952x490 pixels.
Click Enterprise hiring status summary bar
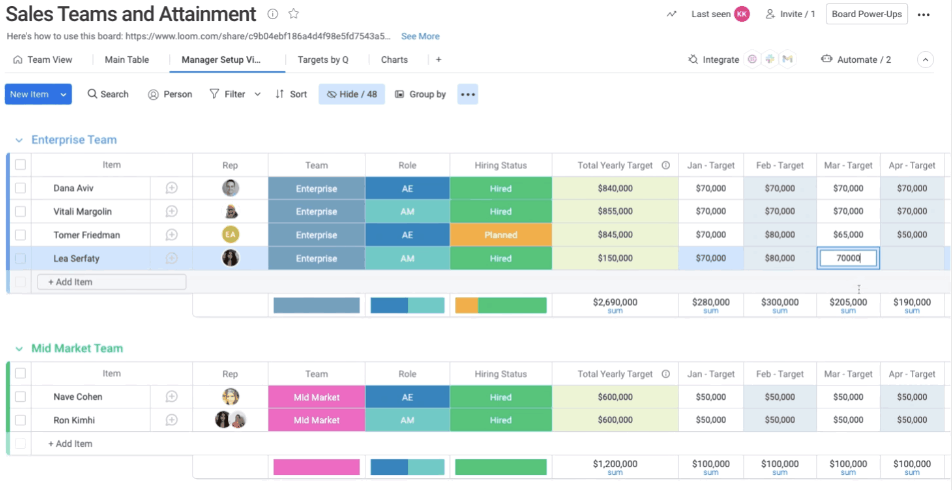501,305
